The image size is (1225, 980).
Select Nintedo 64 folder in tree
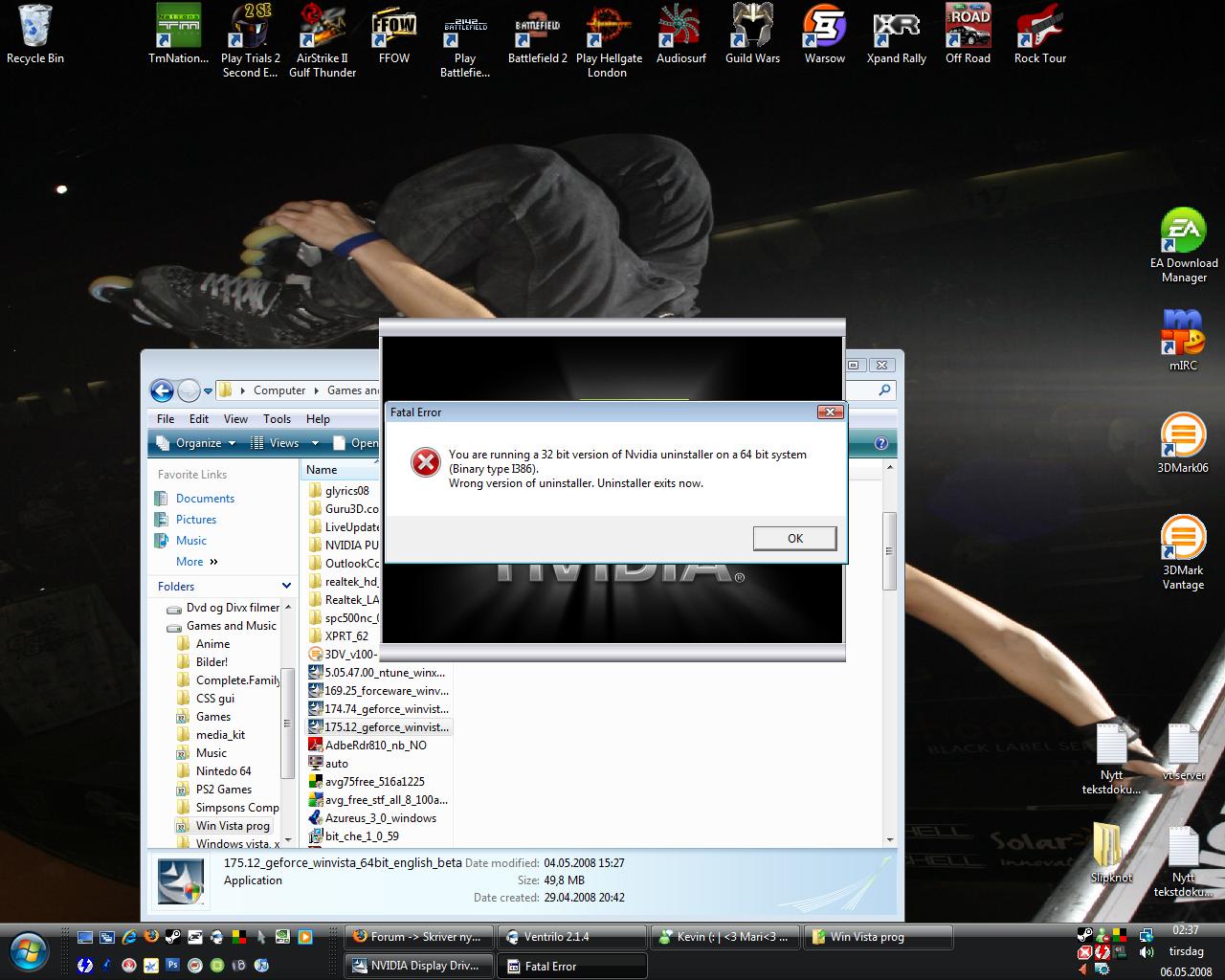click(x=223, y=771)
